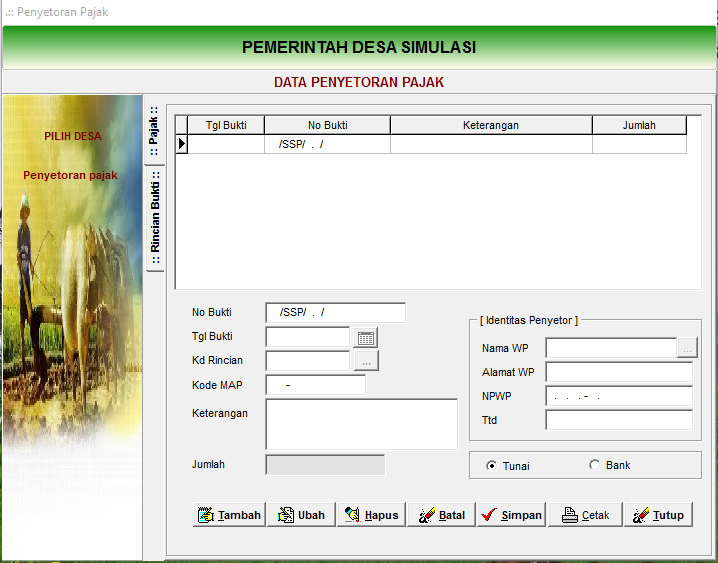Viewport: 718px width, 563px height.
Task: Switch to the Pajak vertical tab
Action: click(x=154, y=130)
